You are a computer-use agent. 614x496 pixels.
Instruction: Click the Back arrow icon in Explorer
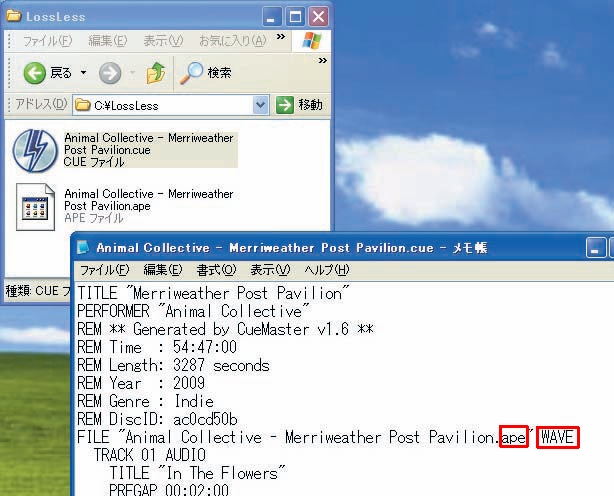[x=34, y=73]
